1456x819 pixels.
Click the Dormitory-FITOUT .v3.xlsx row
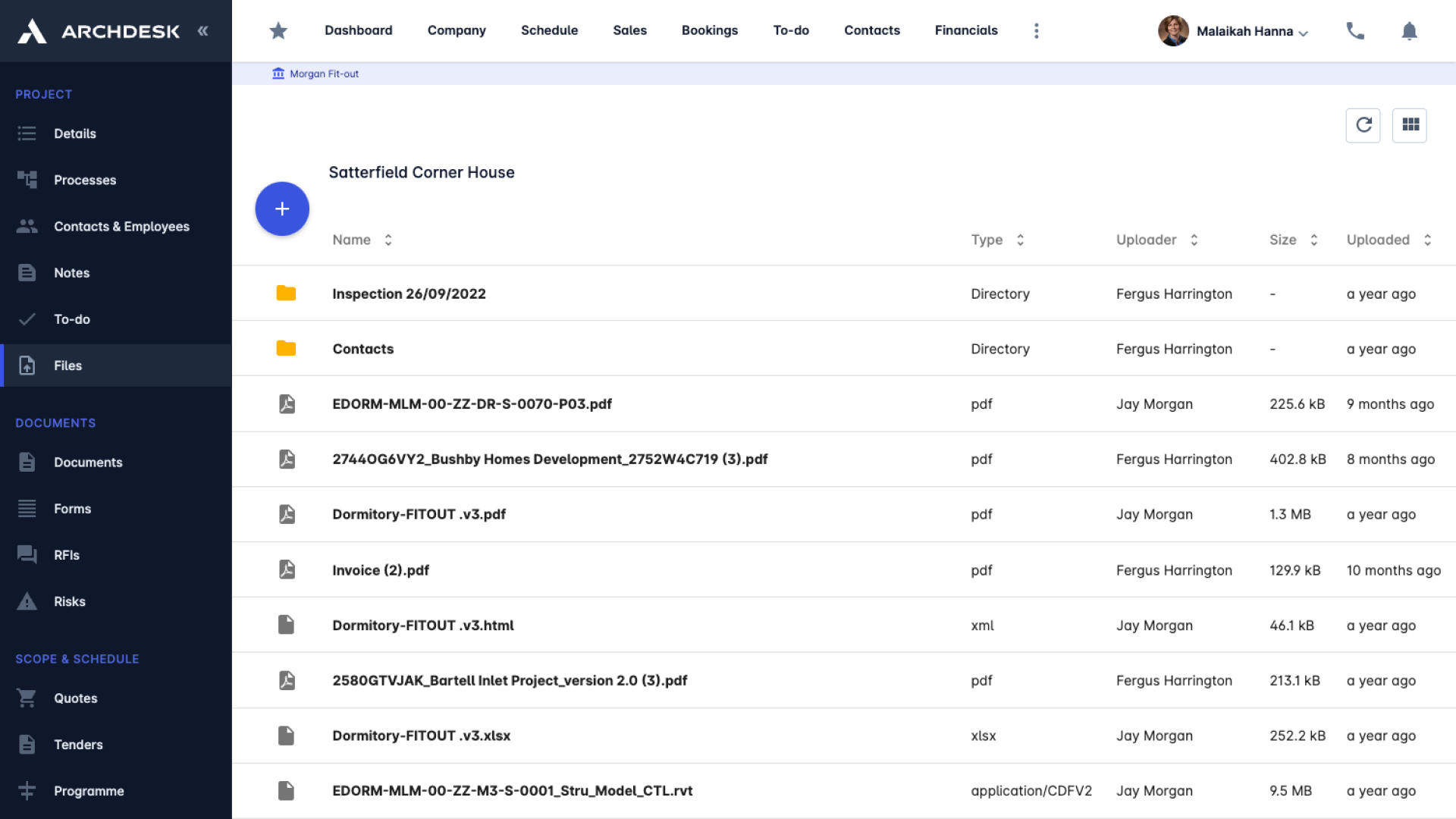421,736
